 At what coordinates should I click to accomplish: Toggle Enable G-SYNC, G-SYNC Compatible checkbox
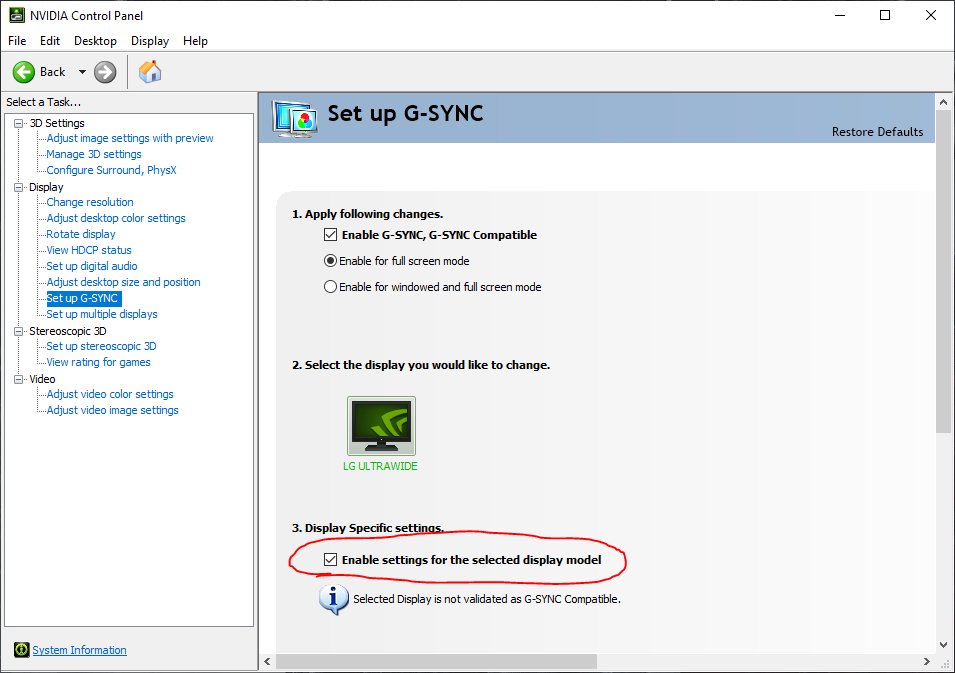(x=330, y=234)
